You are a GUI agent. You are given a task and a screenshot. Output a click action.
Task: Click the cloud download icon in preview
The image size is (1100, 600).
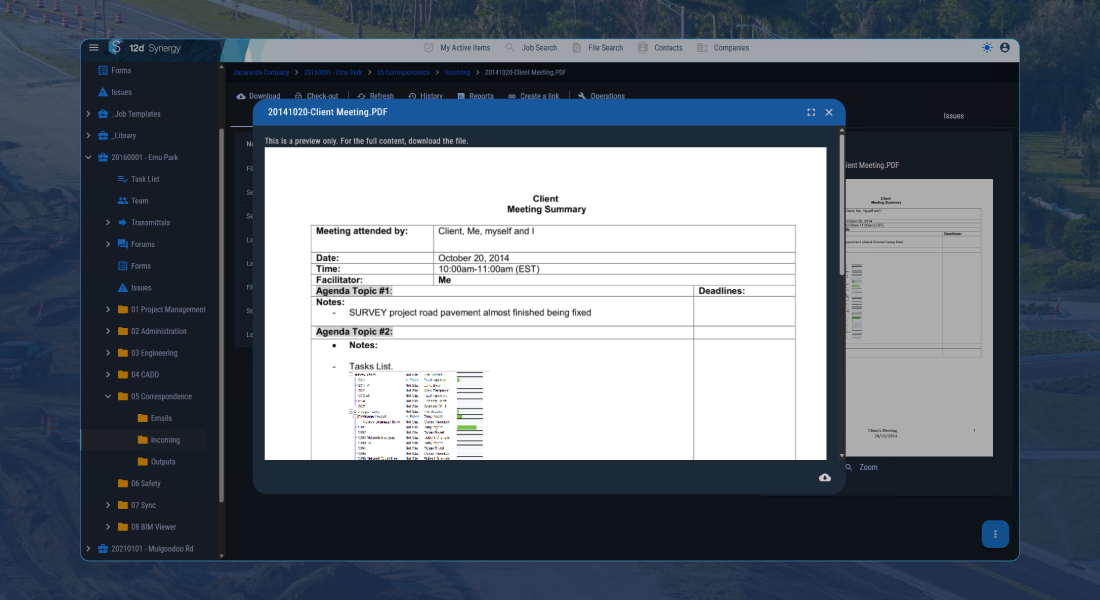pyautogui.click(x=825, y=477)
